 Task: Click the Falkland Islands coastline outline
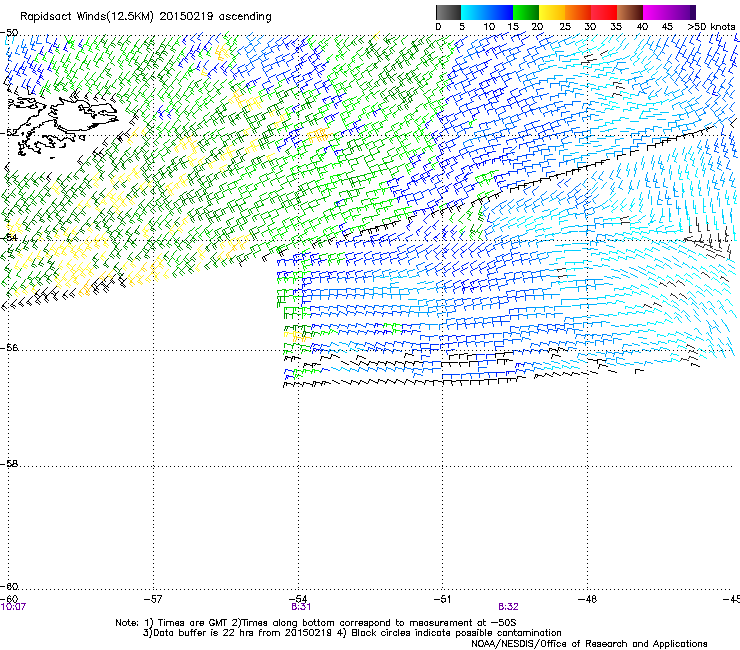(x=62, y=126)
